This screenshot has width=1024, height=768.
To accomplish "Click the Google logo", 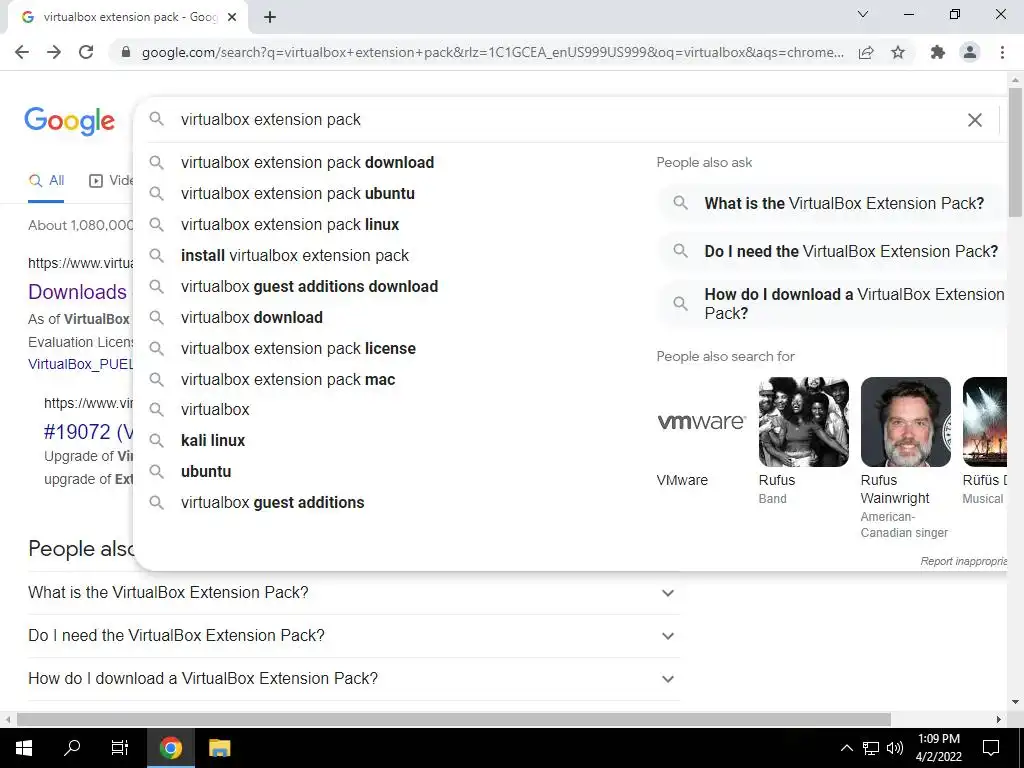I will (x=69, y=121).
